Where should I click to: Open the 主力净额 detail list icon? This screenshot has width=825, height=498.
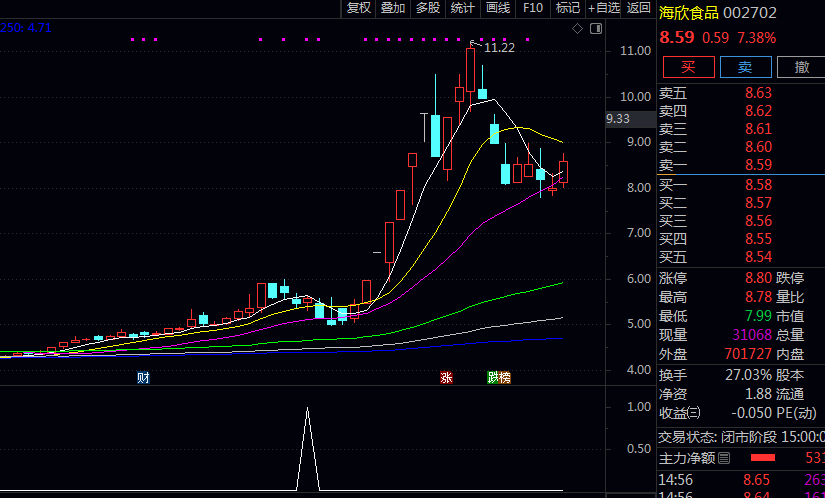click(724, 459)
